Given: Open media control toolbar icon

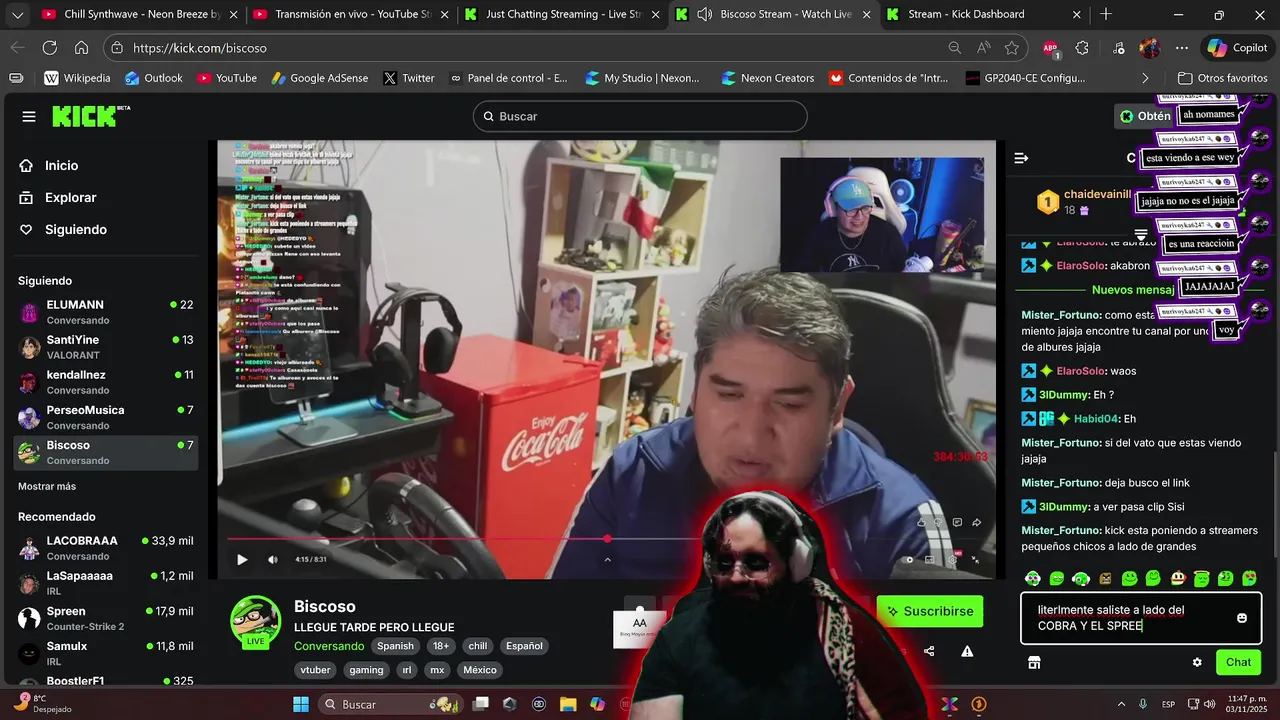Looking at the screenshot, I should pyautogui.click(x=1118, y=47).
